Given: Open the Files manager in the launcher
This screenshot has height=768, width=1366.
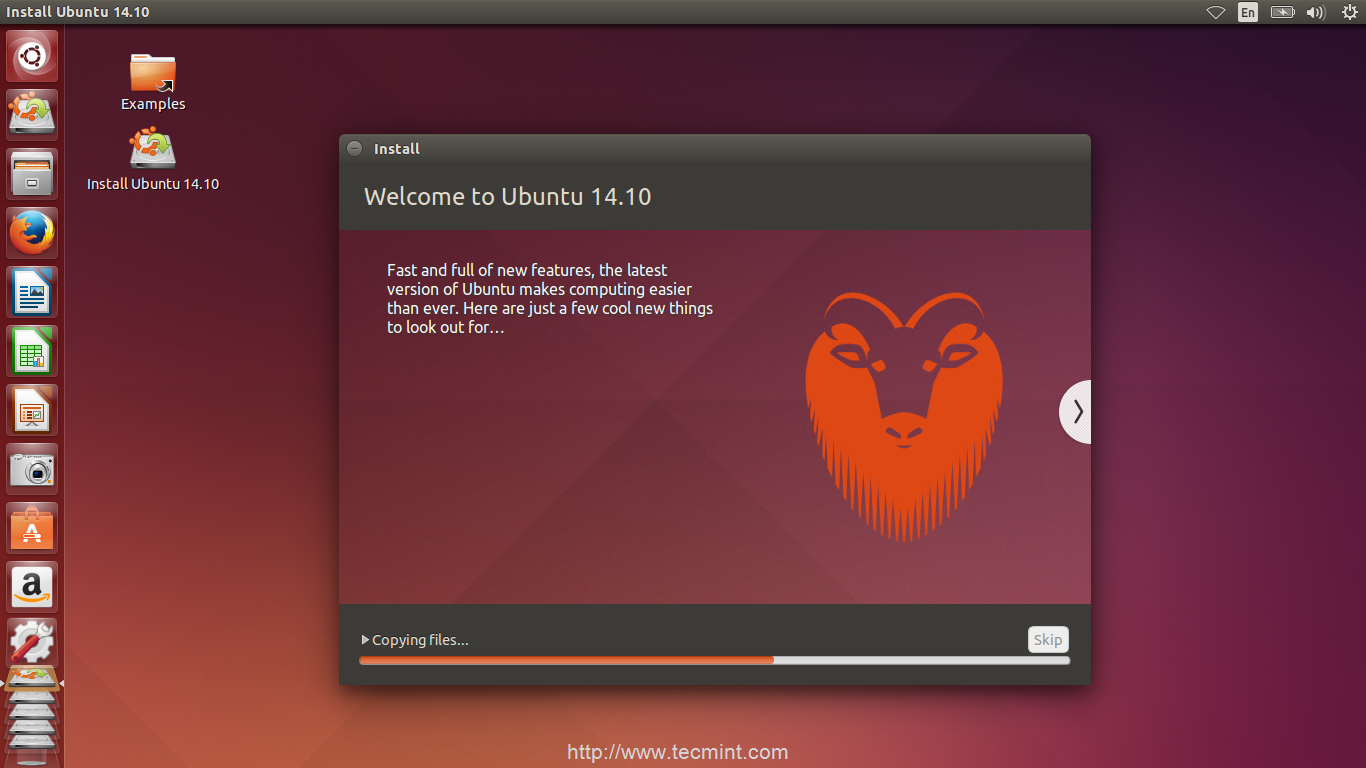Looking at the screenshot, I should [x=32, y=174].
